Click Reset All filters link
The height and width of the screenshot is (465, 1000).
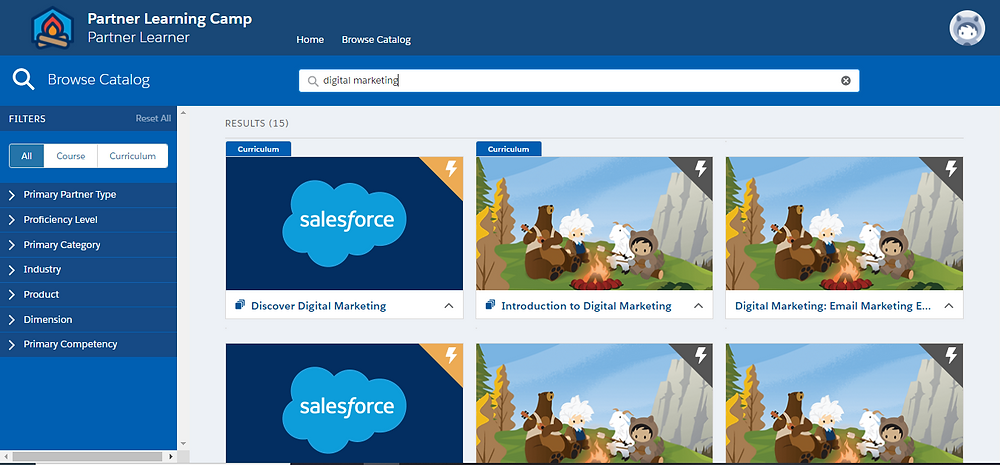[153, 118]
